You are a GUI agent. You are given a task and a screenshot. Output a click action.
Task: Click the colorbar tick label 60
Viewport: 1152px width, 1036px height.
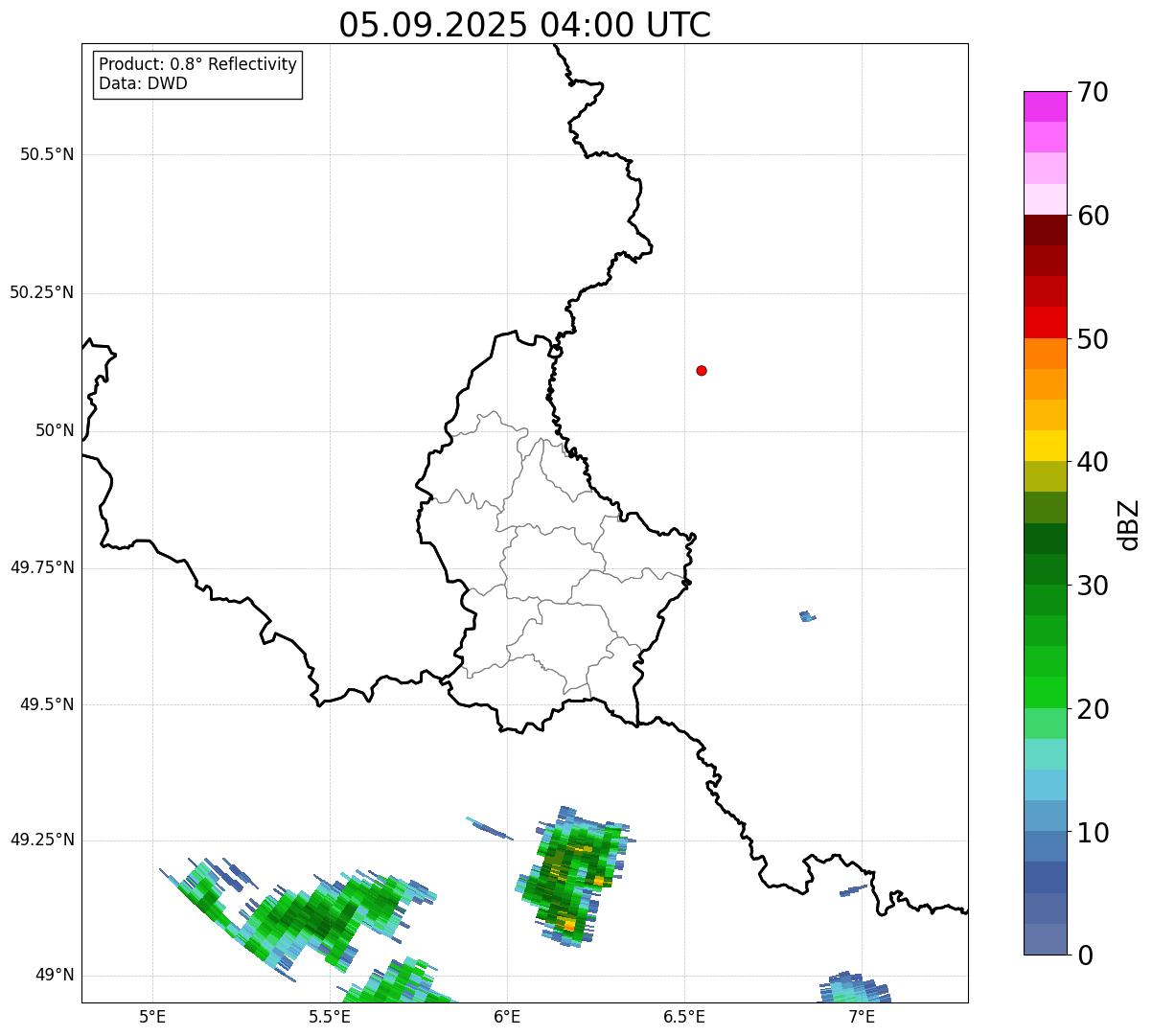point(1094,216)
